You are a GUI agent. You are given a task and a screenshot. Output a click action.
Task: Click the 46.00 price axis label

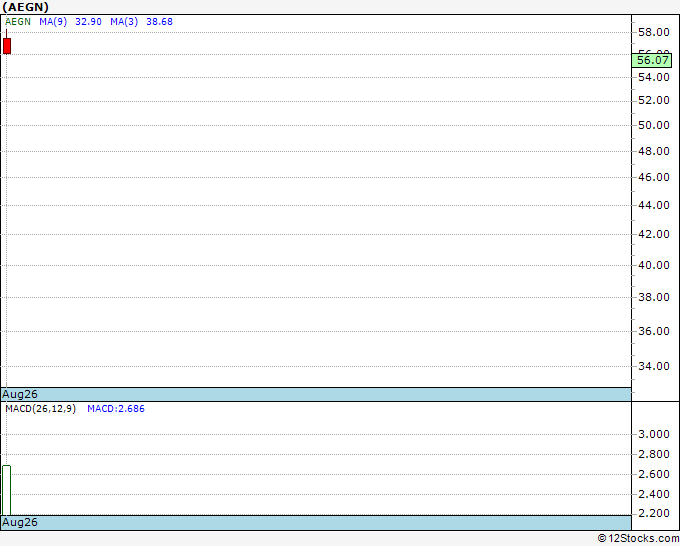tap(654, 177)
